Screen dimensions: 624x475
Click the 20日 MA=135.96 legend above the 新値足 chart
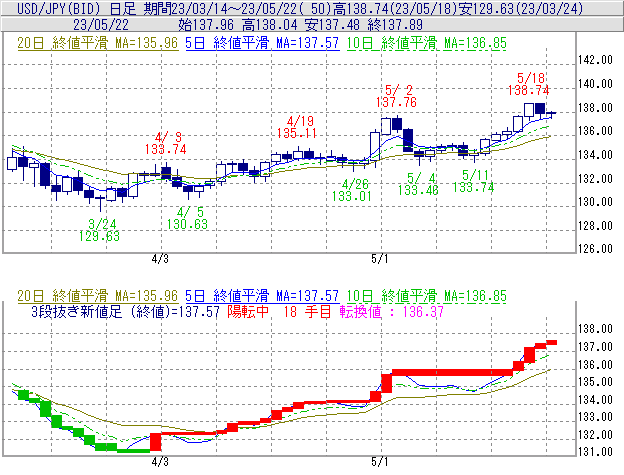98,296
